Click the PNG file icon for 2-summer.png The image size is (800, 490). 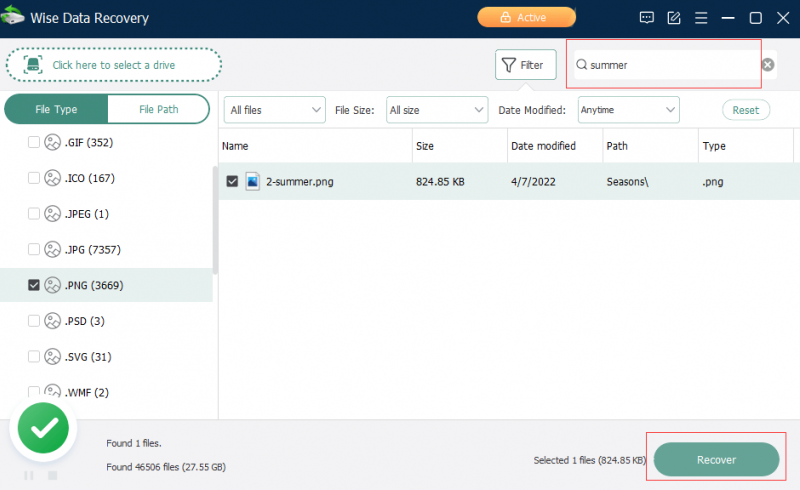[252, 182]
